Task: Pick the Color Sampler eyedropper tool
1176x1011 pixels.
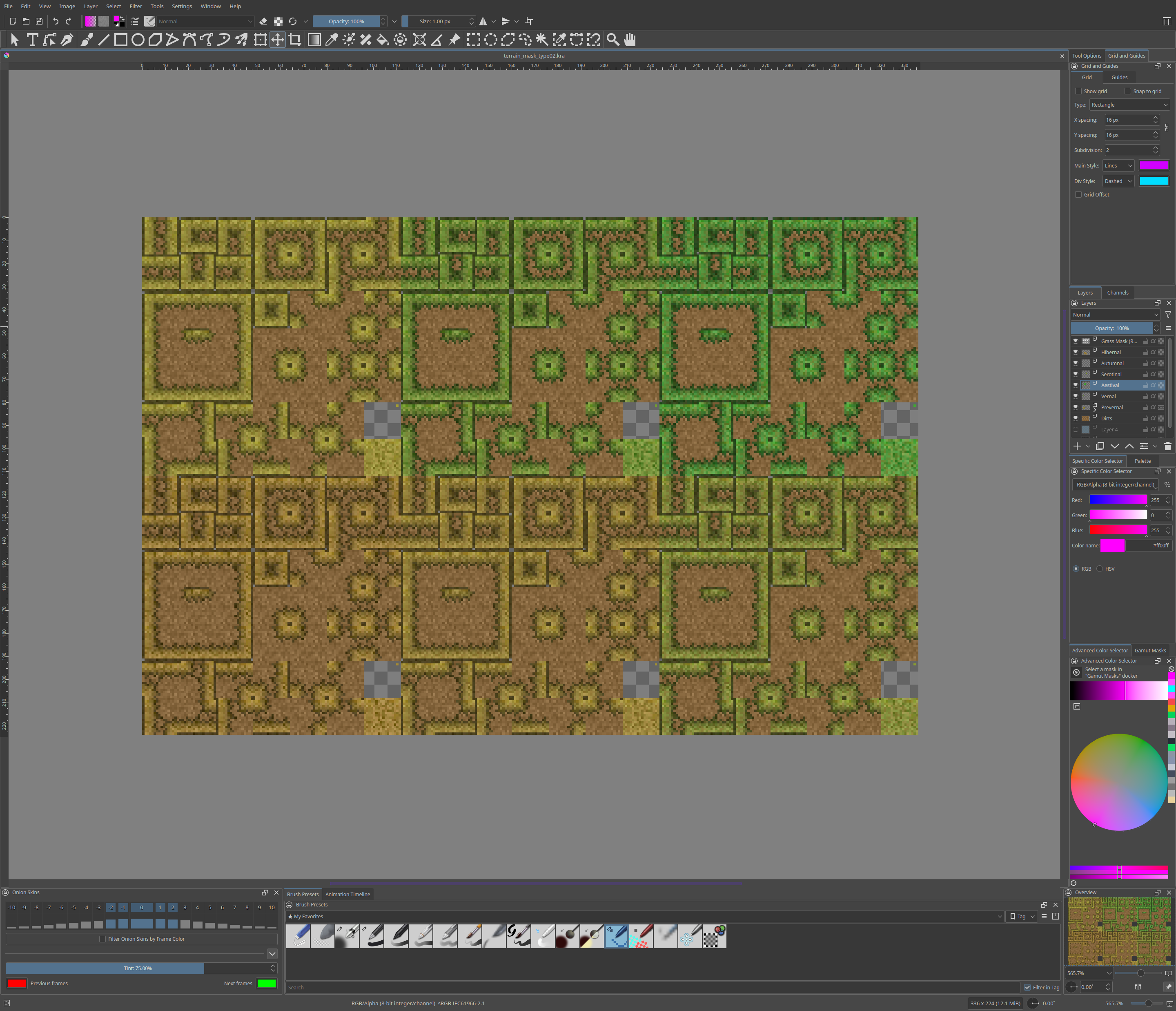Action: (332, 40)
